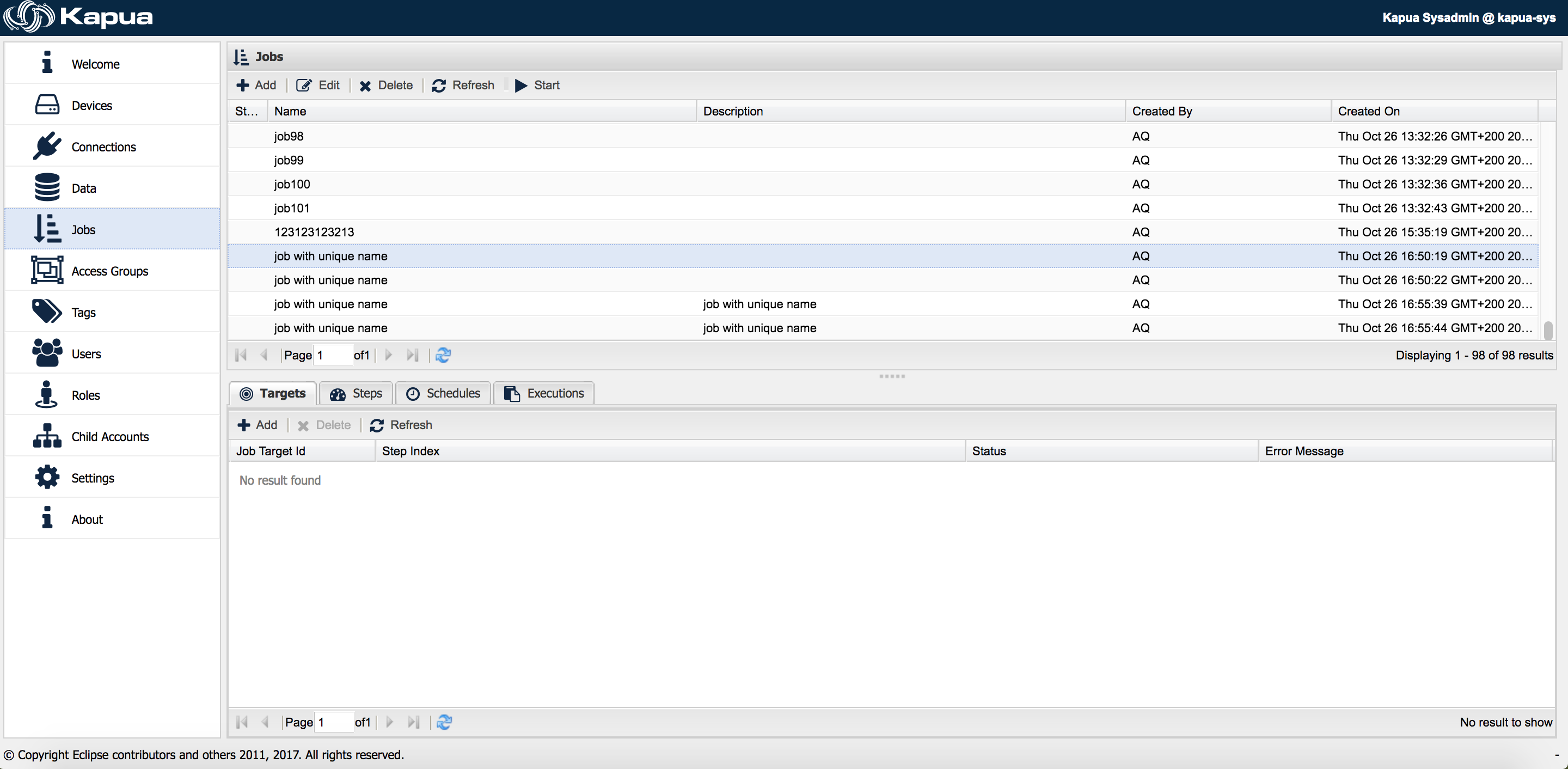1568x769 pixels.
Task: Reload targets list with bottom refresh icon
Action: 444,722
